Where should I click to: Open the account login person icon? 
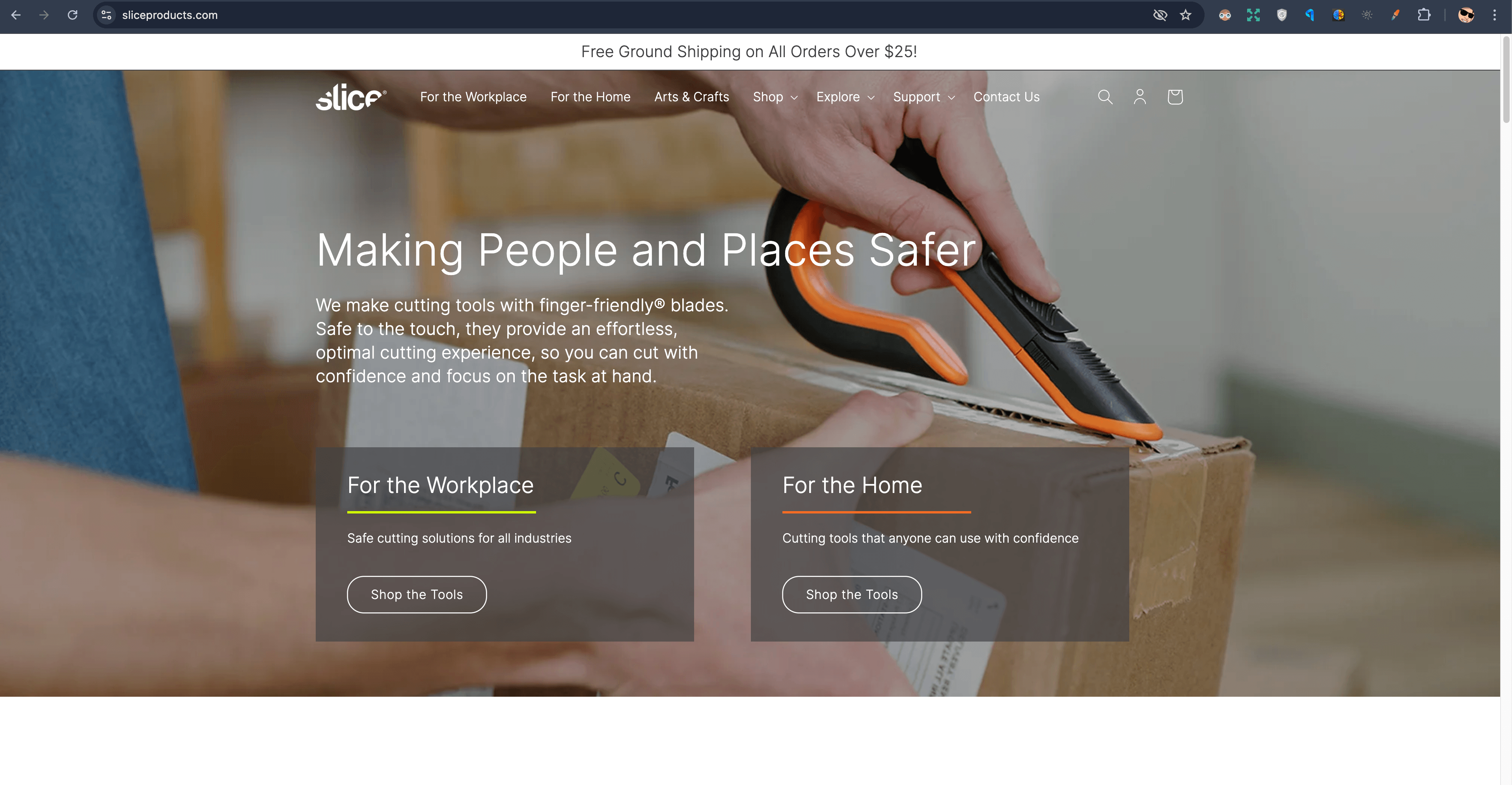(x=1139, y=97)
